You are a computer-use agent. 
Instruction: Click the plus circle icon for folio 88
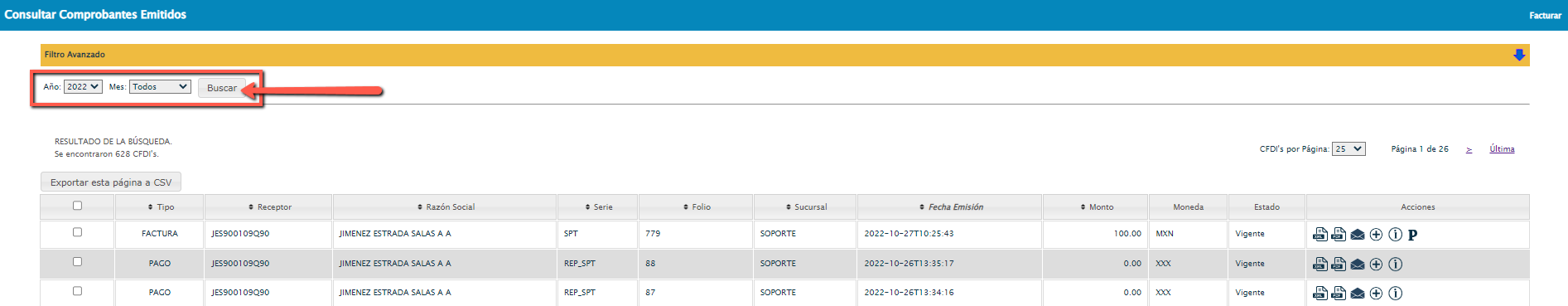click(1376, 265)
